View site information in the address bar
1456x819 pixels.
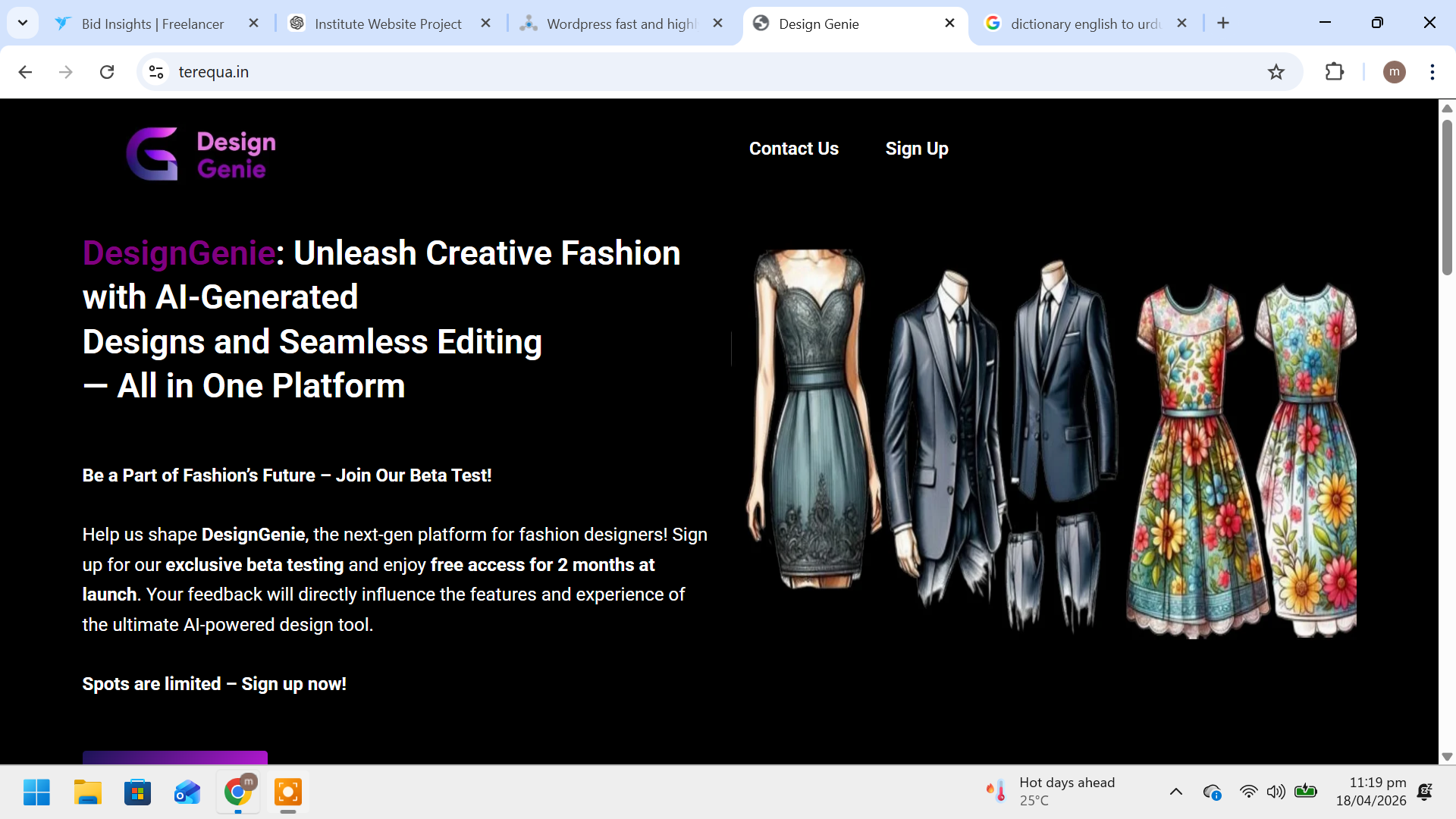point(155,72)
